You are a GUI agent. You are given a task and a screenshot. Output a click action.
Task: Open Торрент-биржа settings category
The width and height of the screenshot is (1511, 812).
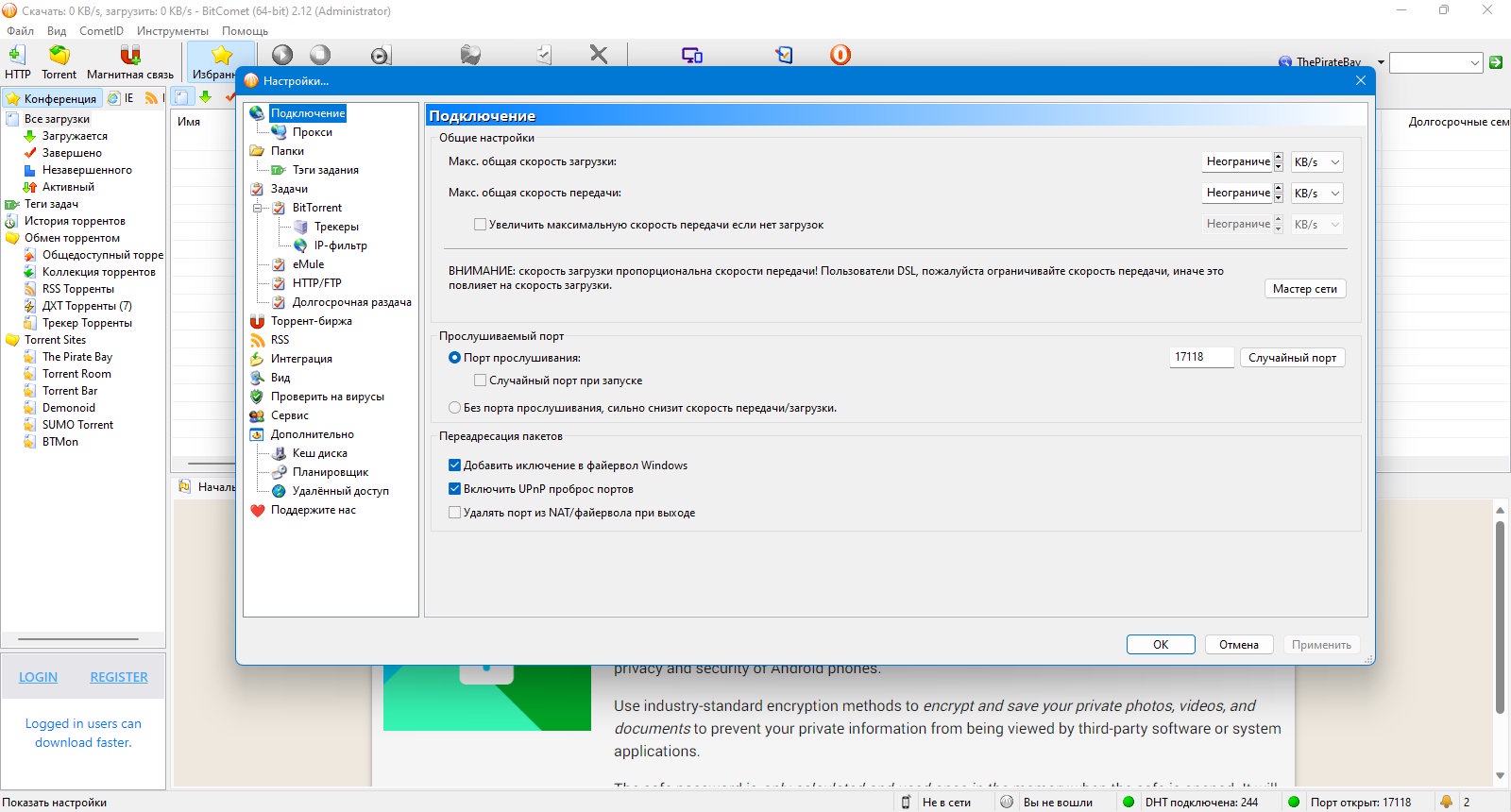tap(311, 321)
